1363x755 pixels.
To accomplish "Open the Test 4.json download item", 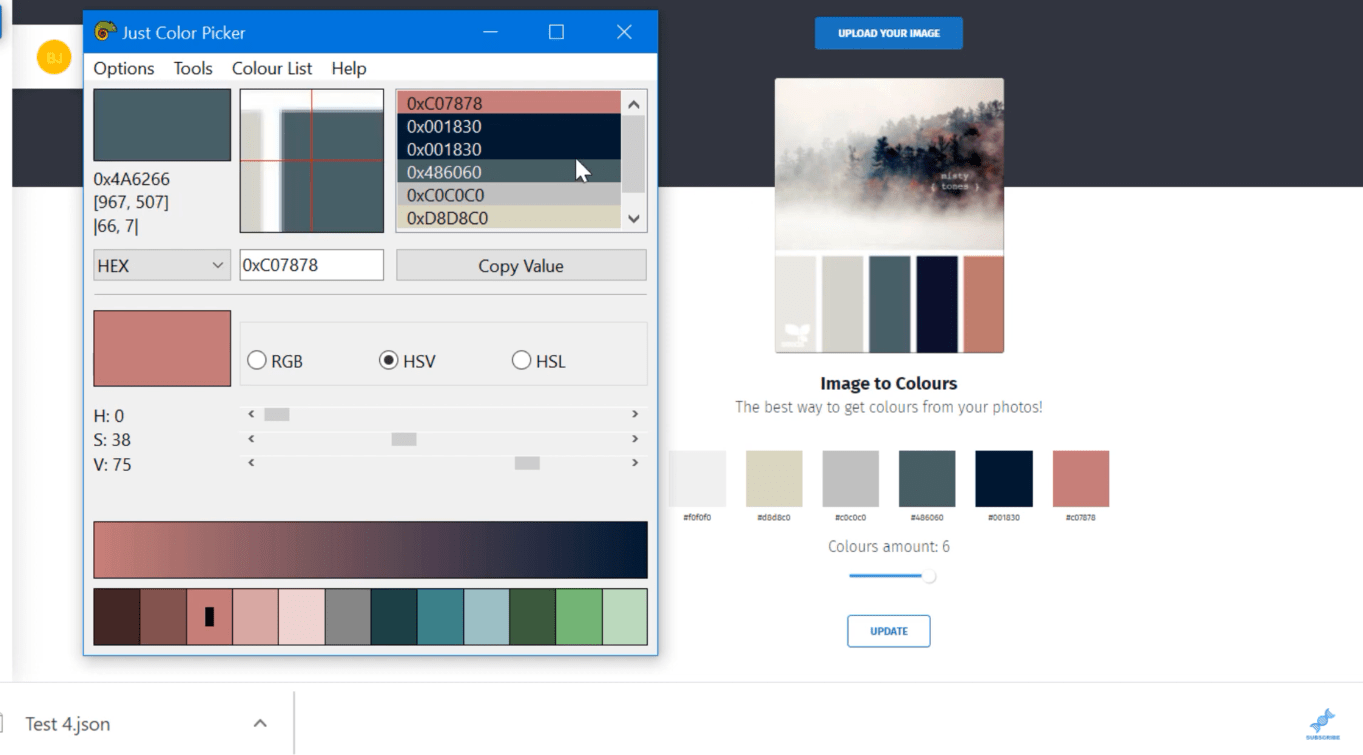I will tap(67, 724).
